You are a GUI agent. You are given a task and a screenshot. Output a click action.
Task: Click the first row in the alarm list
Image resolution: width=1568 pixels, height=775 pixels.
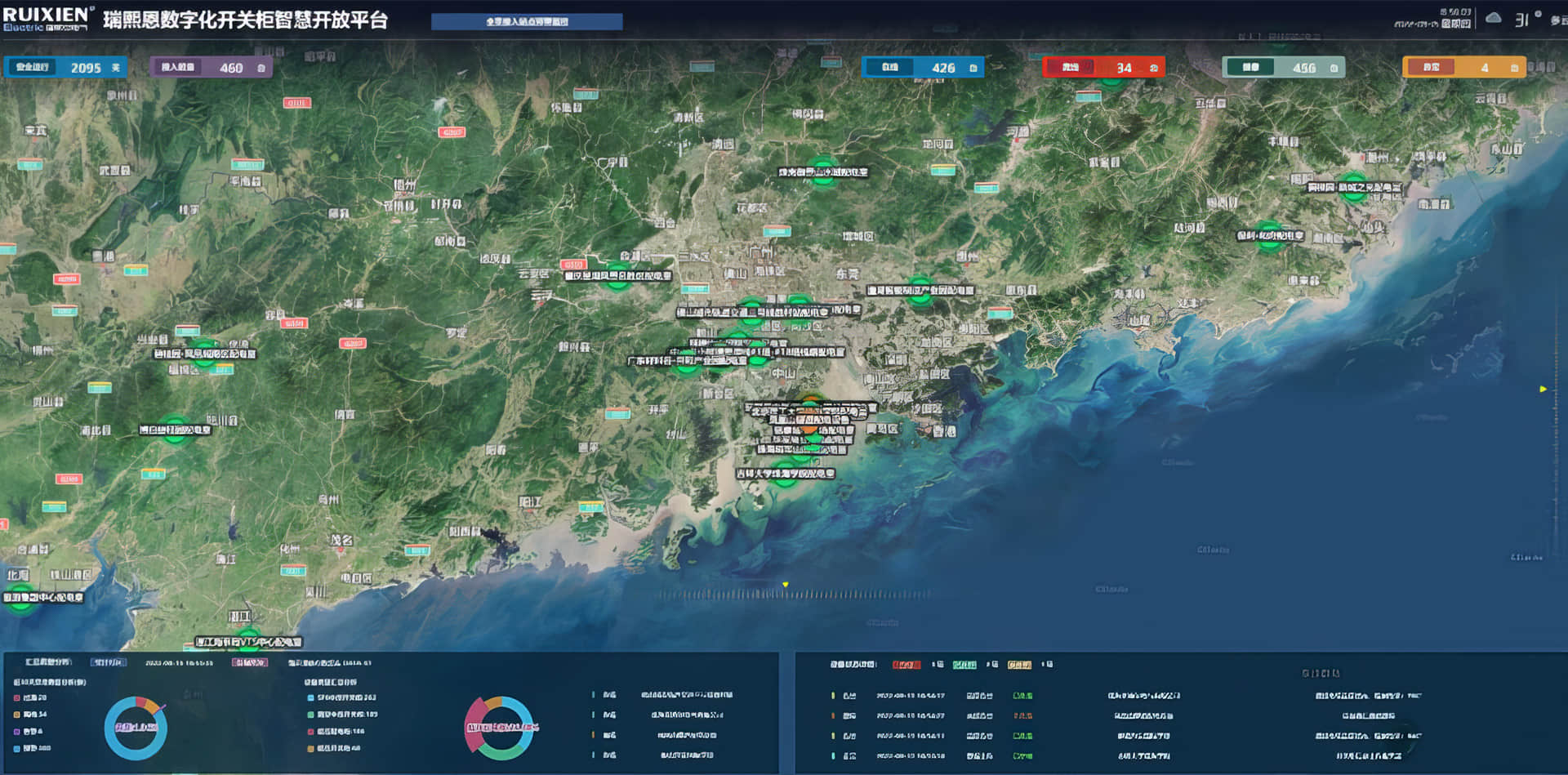(x=1127, y=696)
